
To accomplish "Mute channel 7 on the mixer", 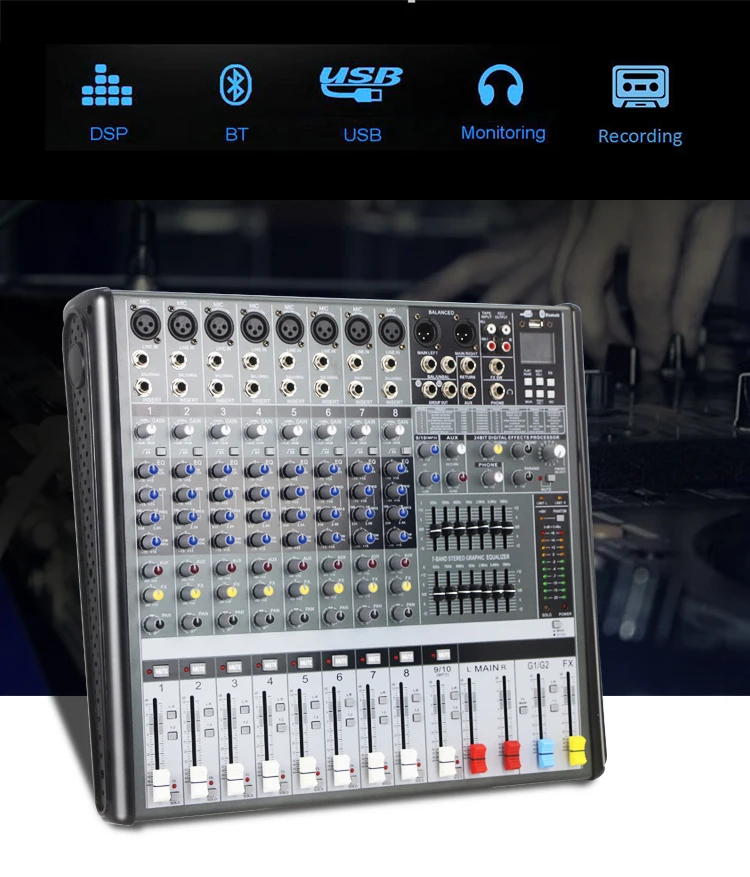I will [x=373, y=658].
